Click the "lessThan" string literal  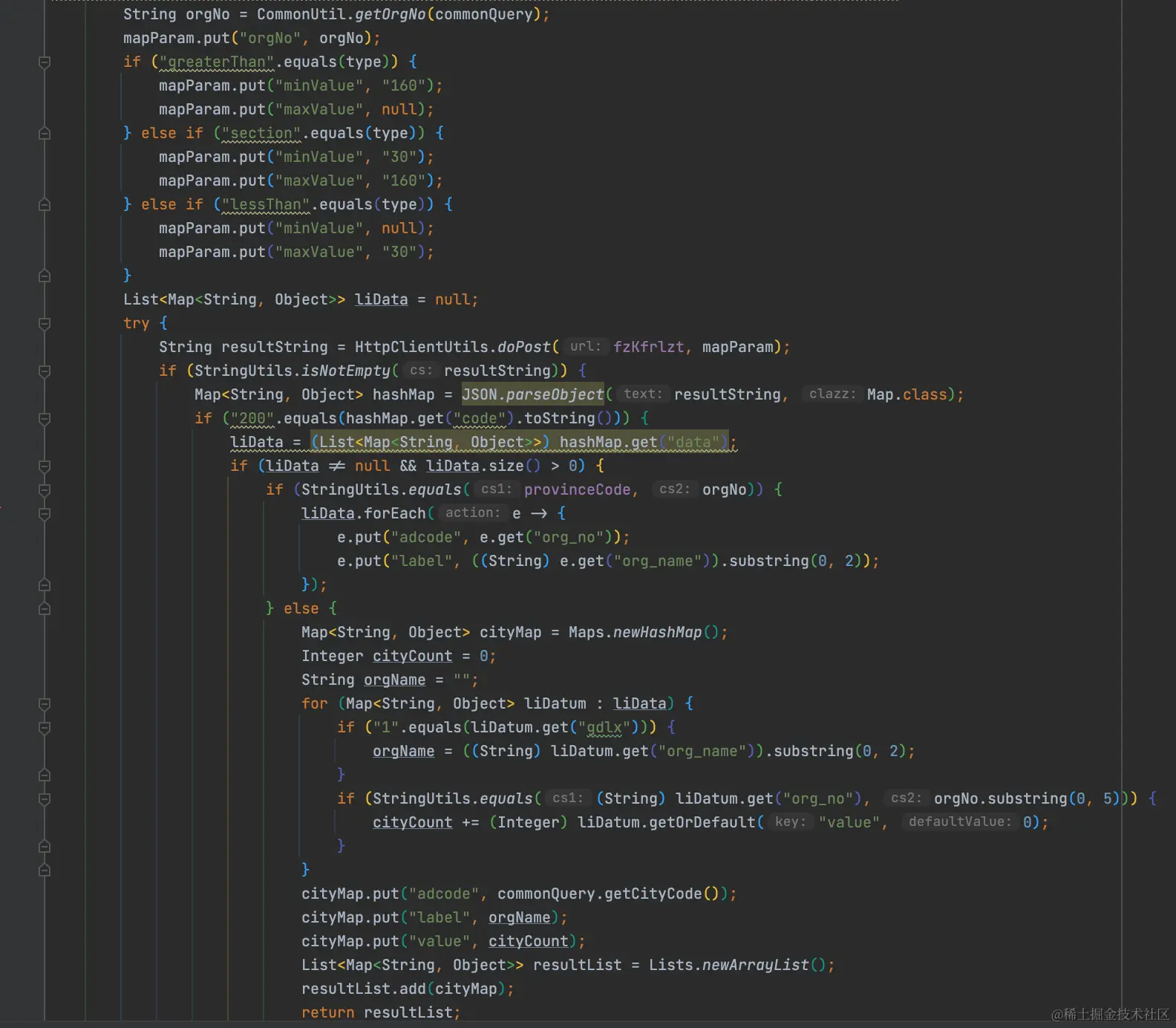(x=266, y=205)
